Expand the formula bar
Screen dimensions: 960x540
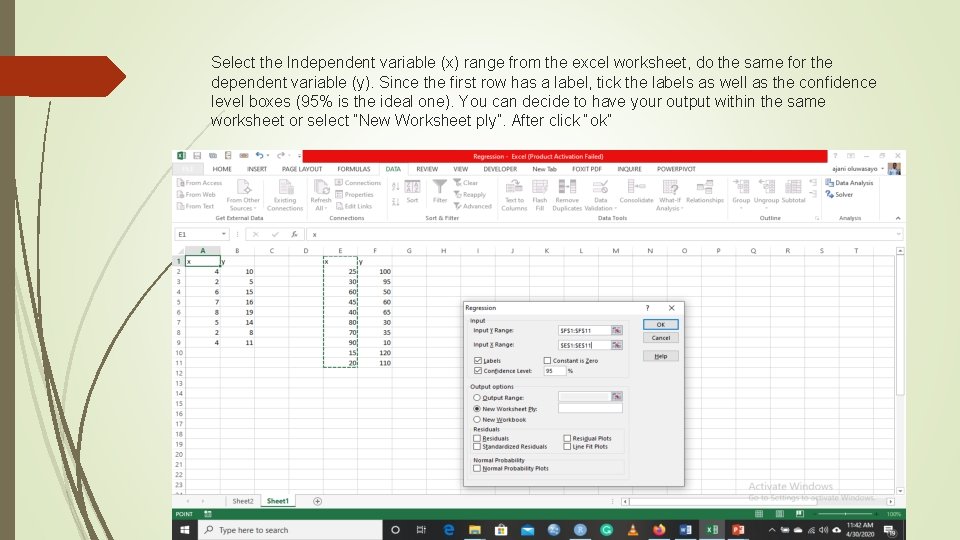898,234
